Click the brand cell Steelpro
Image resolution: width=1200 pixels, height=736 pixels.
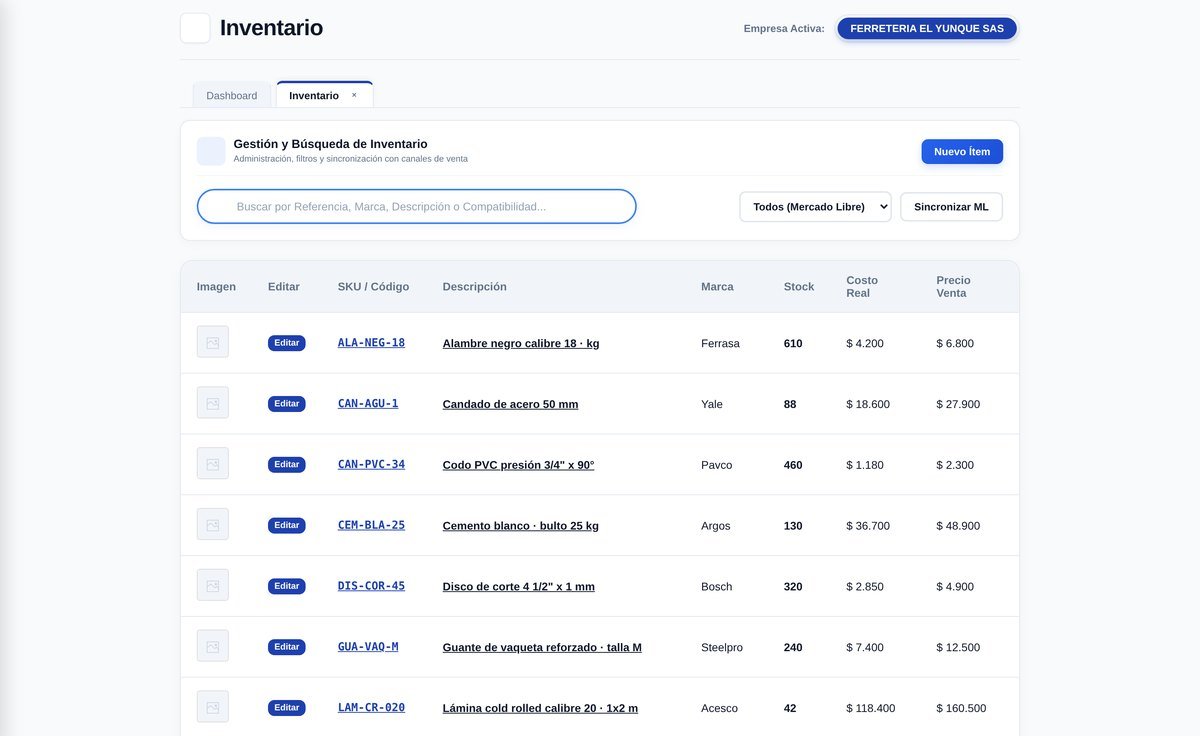point(722,648)
